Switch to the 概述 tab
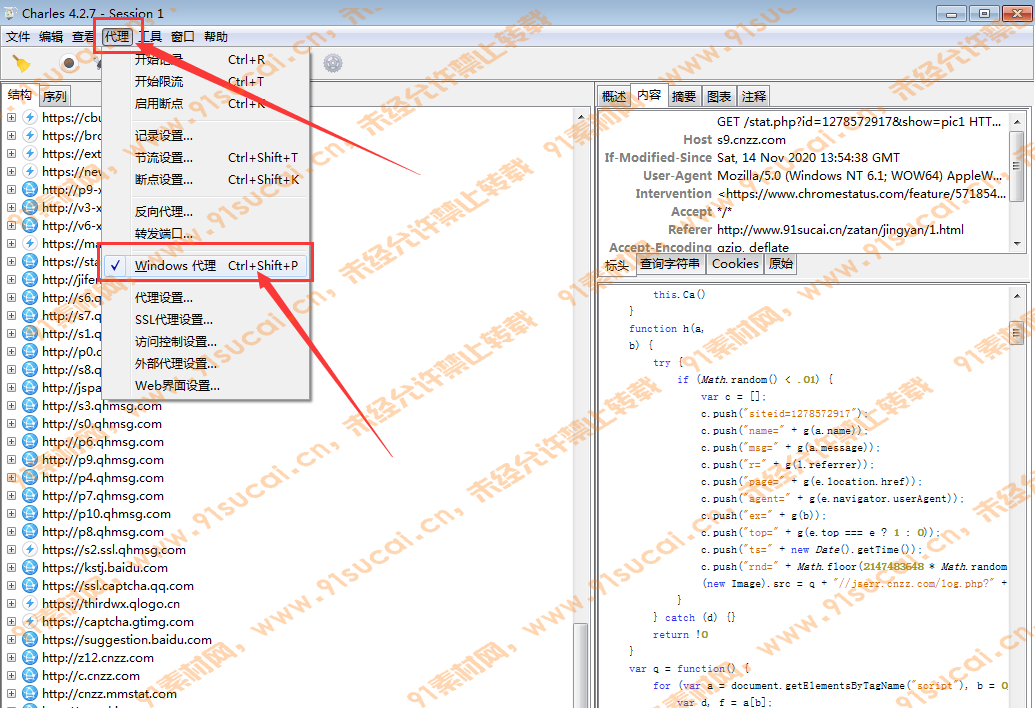Screen dimensions: 1035x708 click(614, 96)
